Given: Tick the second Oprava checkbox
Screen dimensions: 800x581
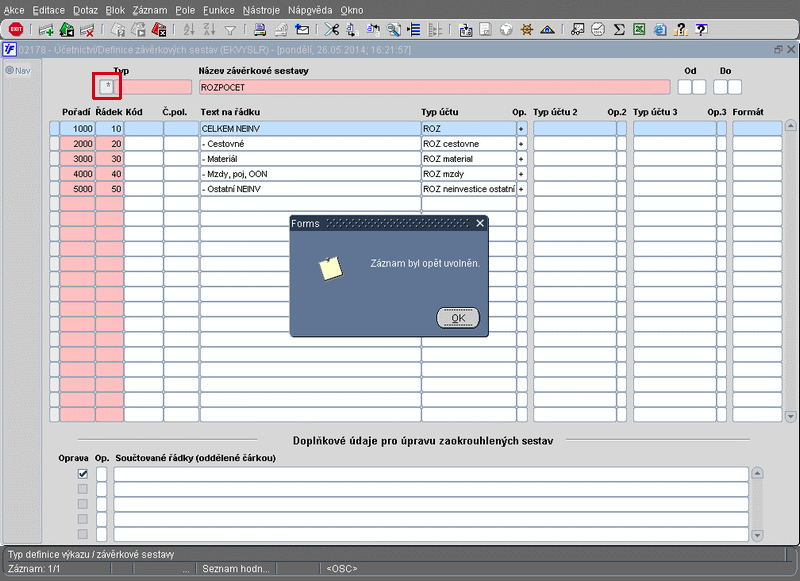Looking at the screenshot, I should point(83,489).
